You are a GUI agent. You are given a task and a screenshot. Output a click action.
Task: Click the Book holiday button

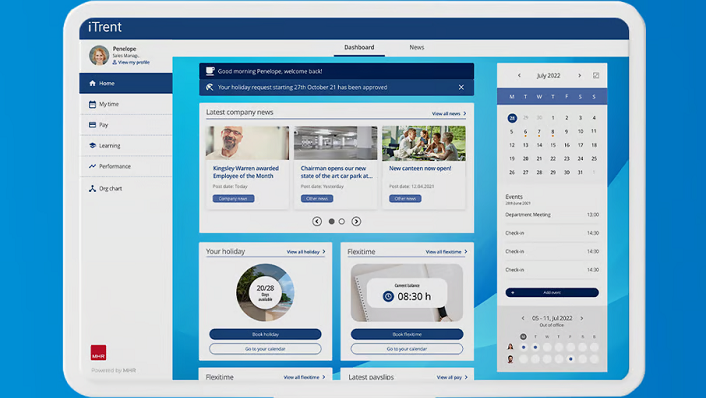coord(265,334)
